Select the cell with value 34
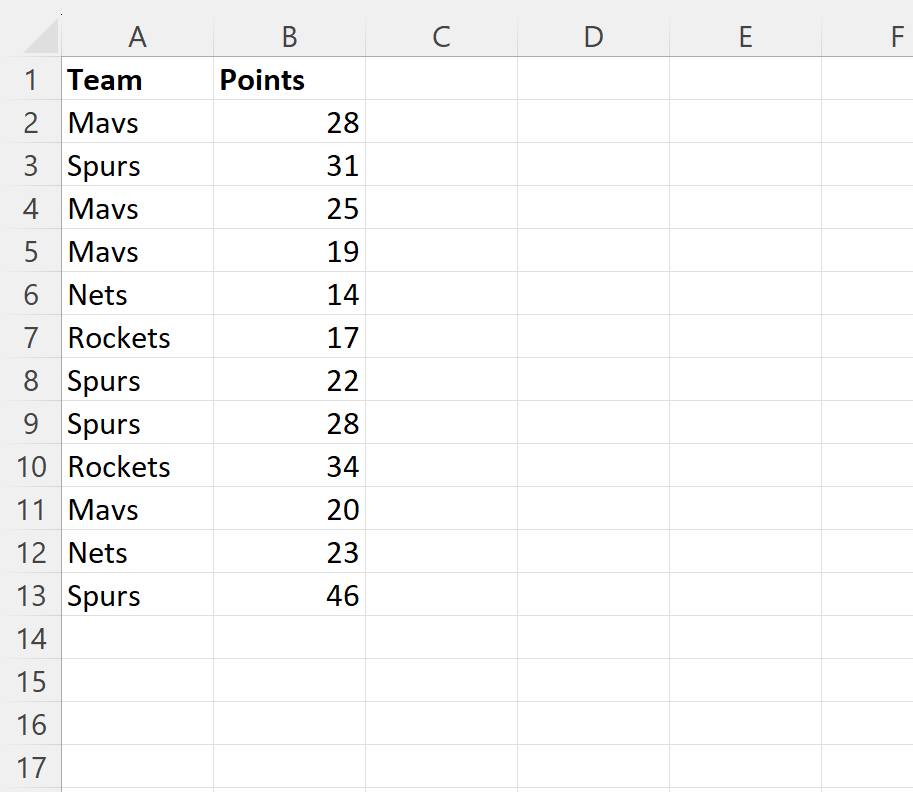Screen dimensions: 913x792 pyautogui.click(x=289, y=467)
